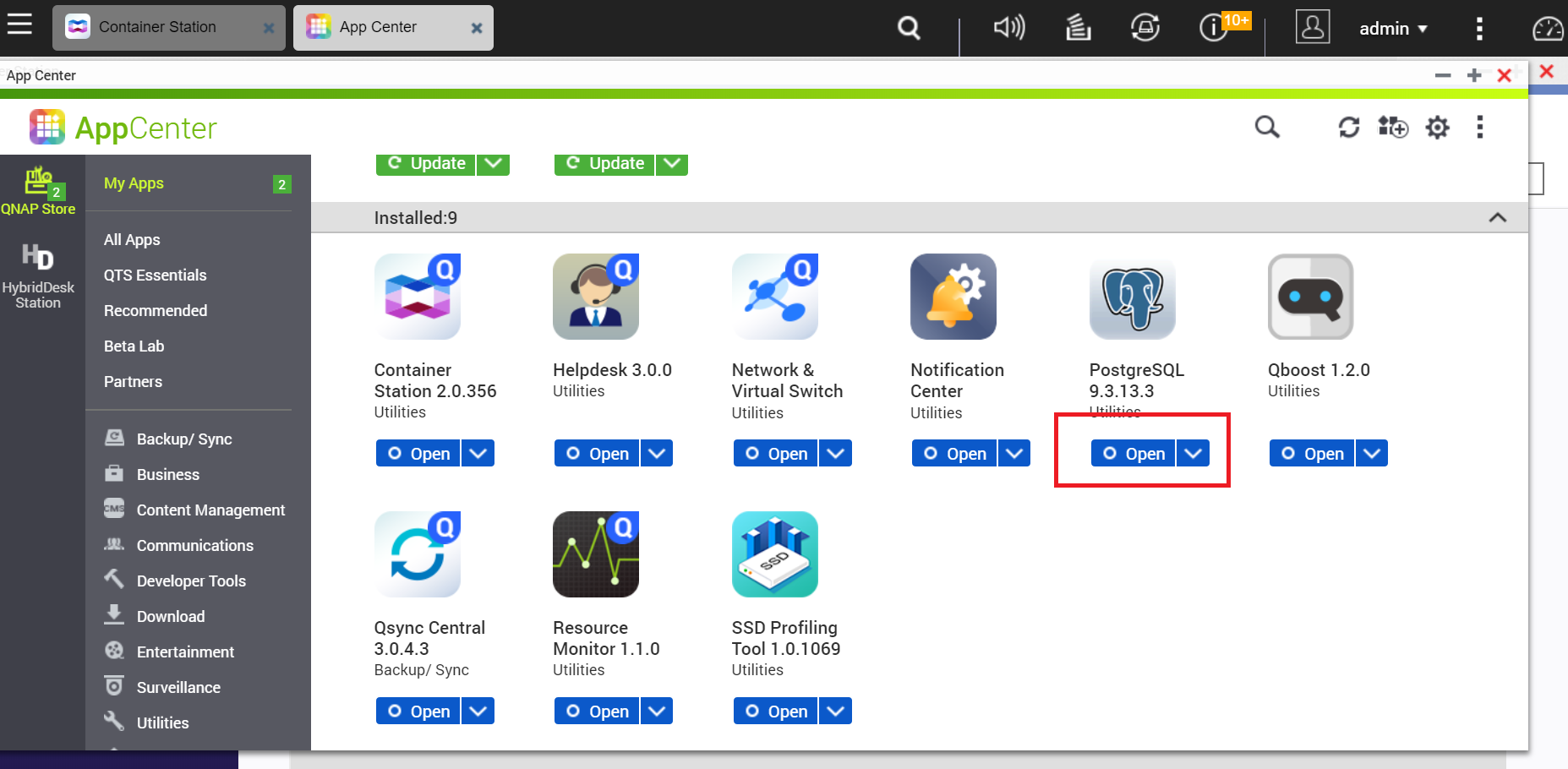Expand the first Update dropdown arrow
The height and width of the screenshot is (769, 1568).
(x=494, y=164)
